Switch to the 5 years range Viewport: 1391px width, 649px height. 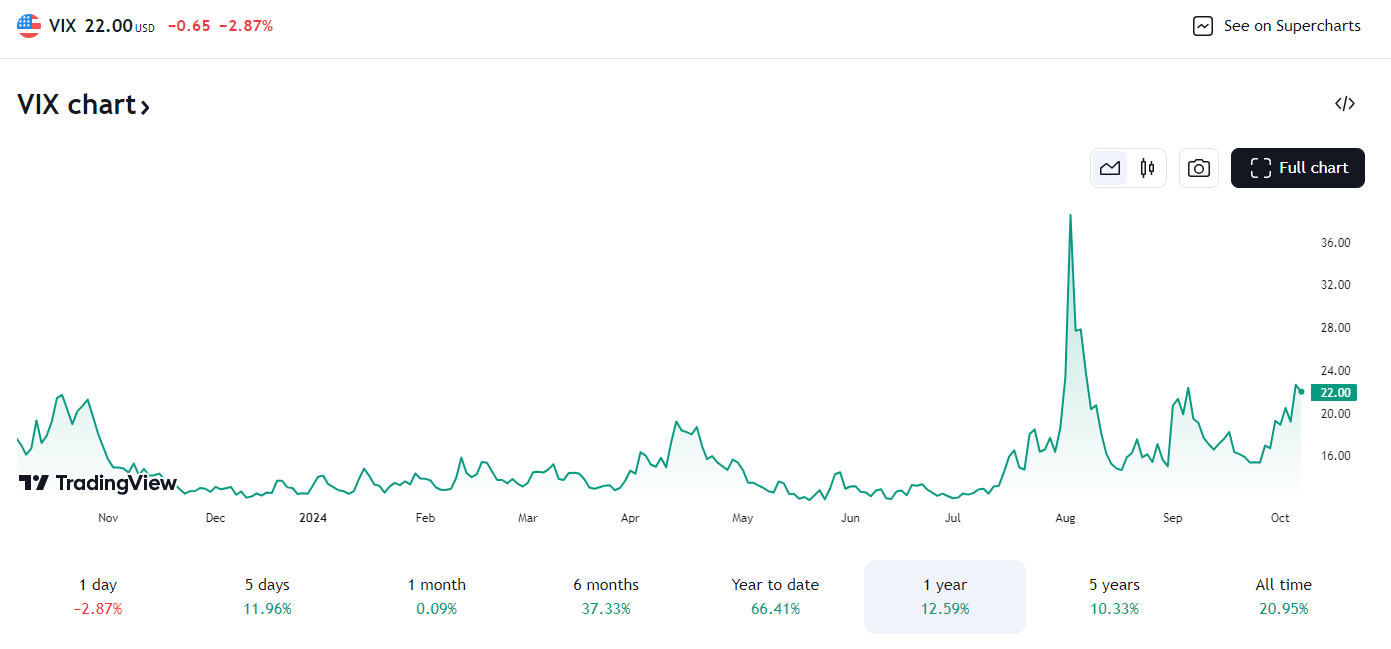1114,595
